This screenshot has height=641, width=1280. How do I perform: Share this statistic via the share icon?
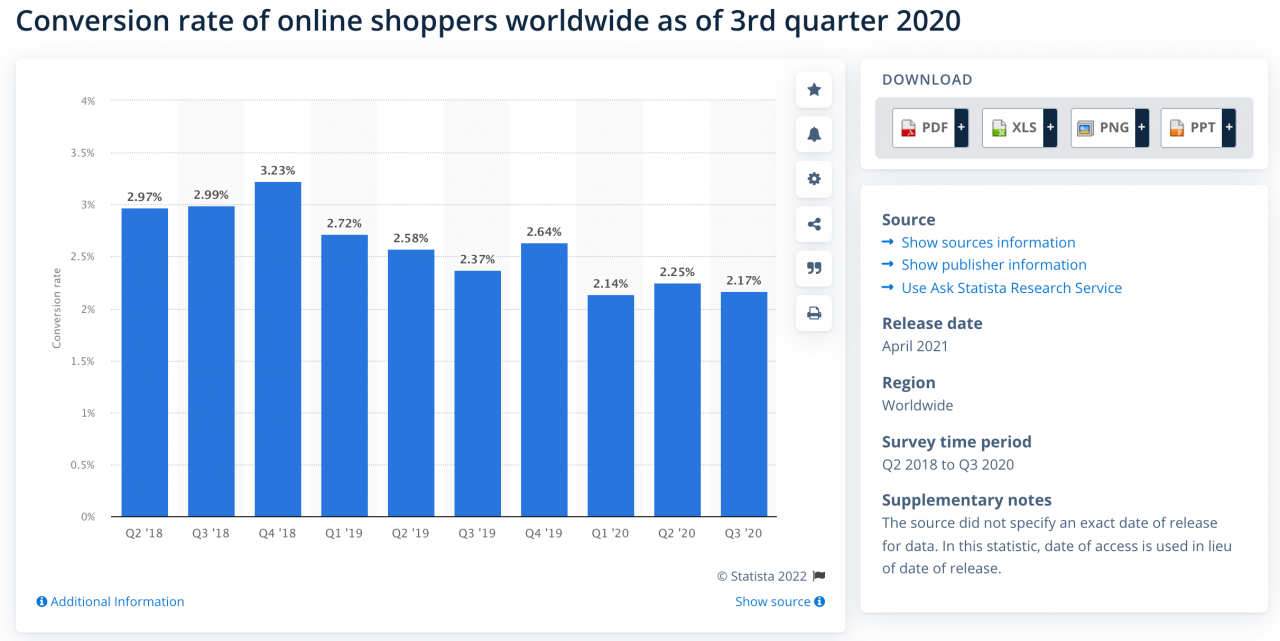point(813,224)
